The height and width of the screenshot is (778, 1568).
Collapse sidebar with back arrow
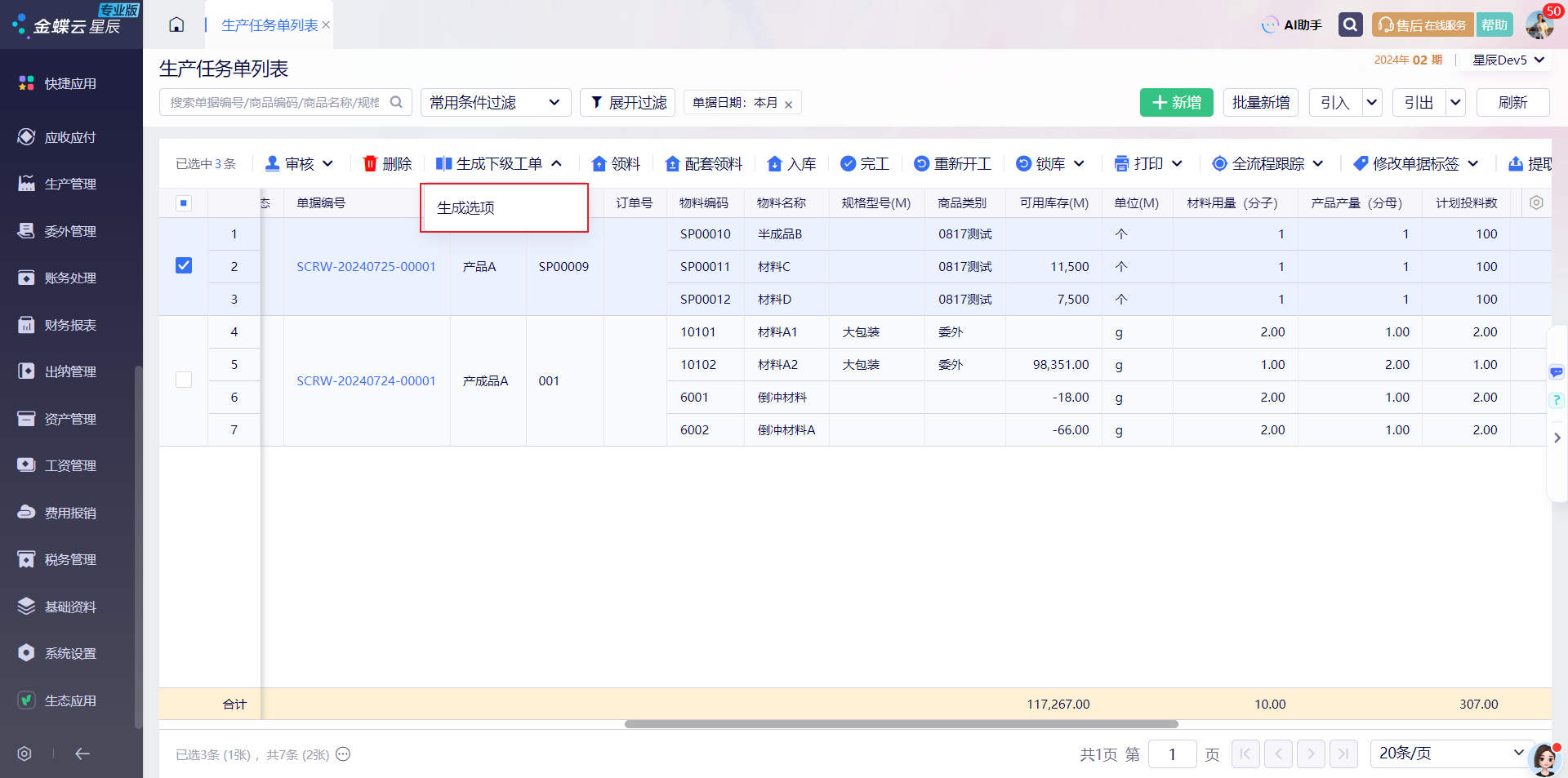(x=82, y=754)
